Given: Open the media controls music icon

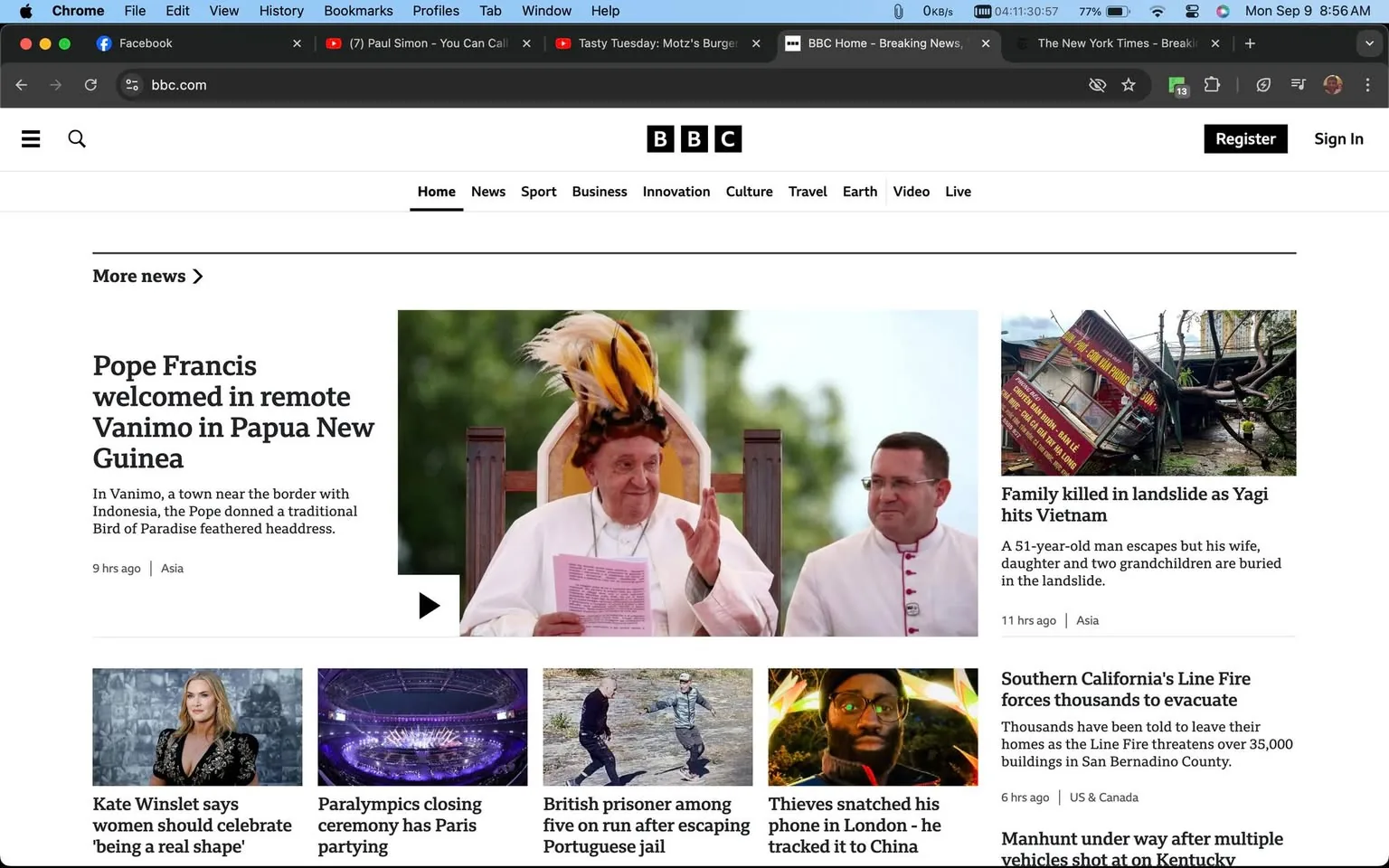Looking at the screenshot, I should tap(1298, 84).
